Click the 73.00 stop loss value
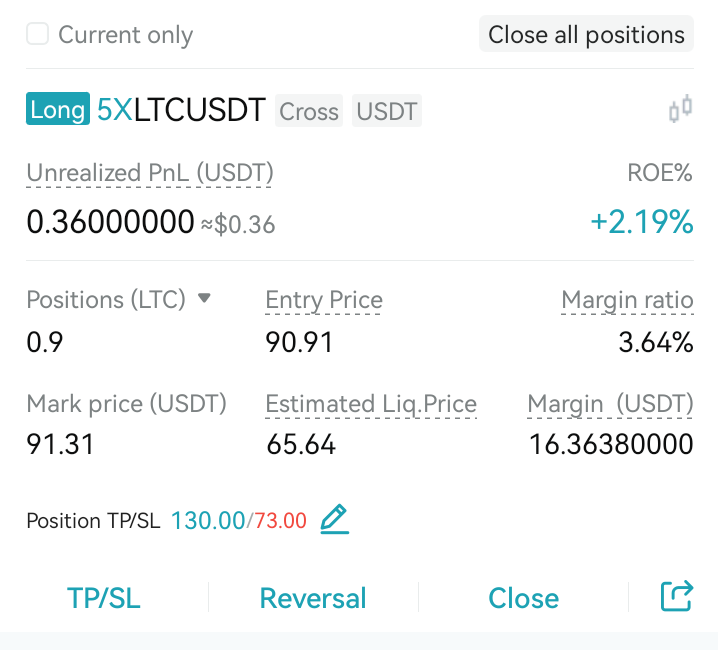Screen dimensions: 718x658 pos(280,521)
